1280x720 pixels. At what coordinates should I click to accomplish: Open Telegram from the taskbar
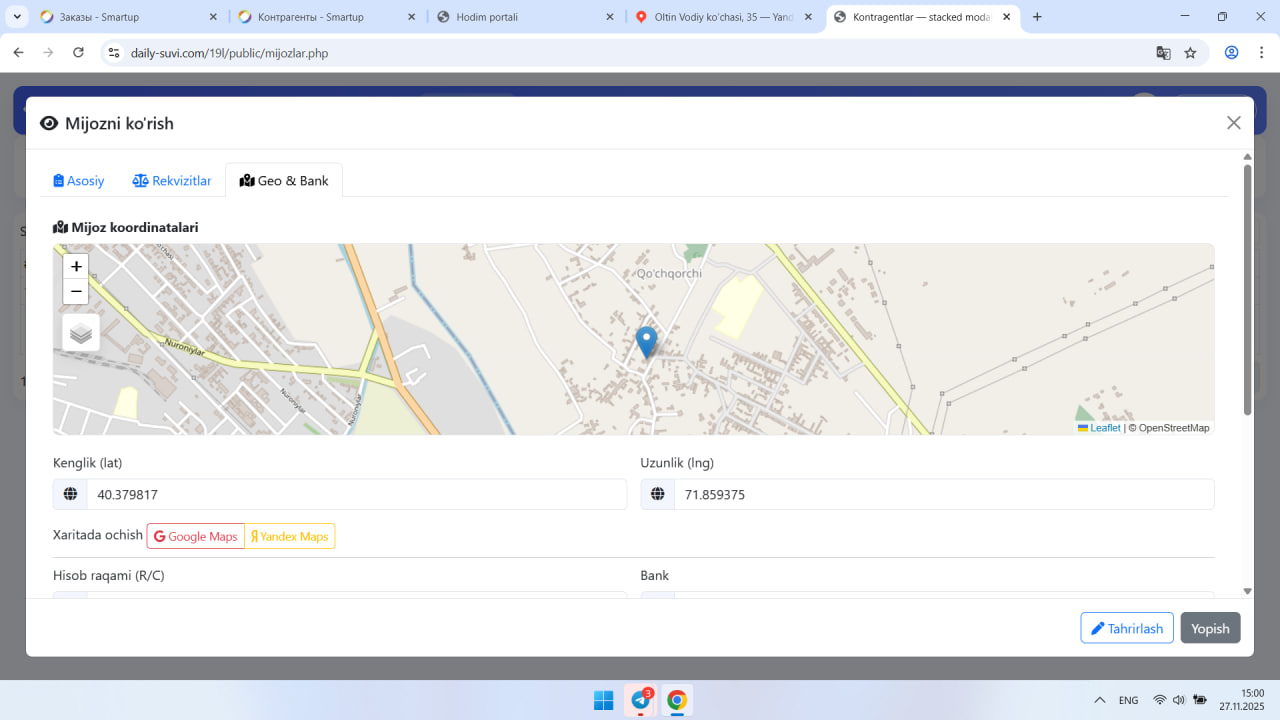[641, 700]
